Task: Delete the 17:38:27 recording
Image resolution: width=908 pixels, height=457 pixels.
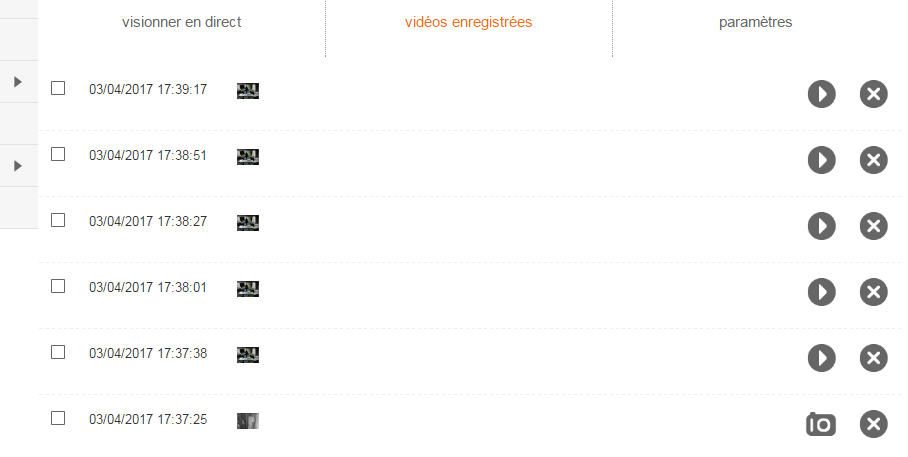Action: (x=873, y=226)
